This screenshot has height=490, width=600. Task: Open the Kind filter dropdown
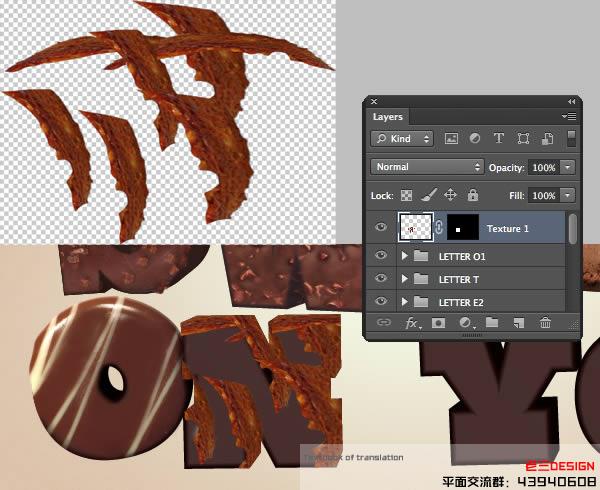click(402, 139)
